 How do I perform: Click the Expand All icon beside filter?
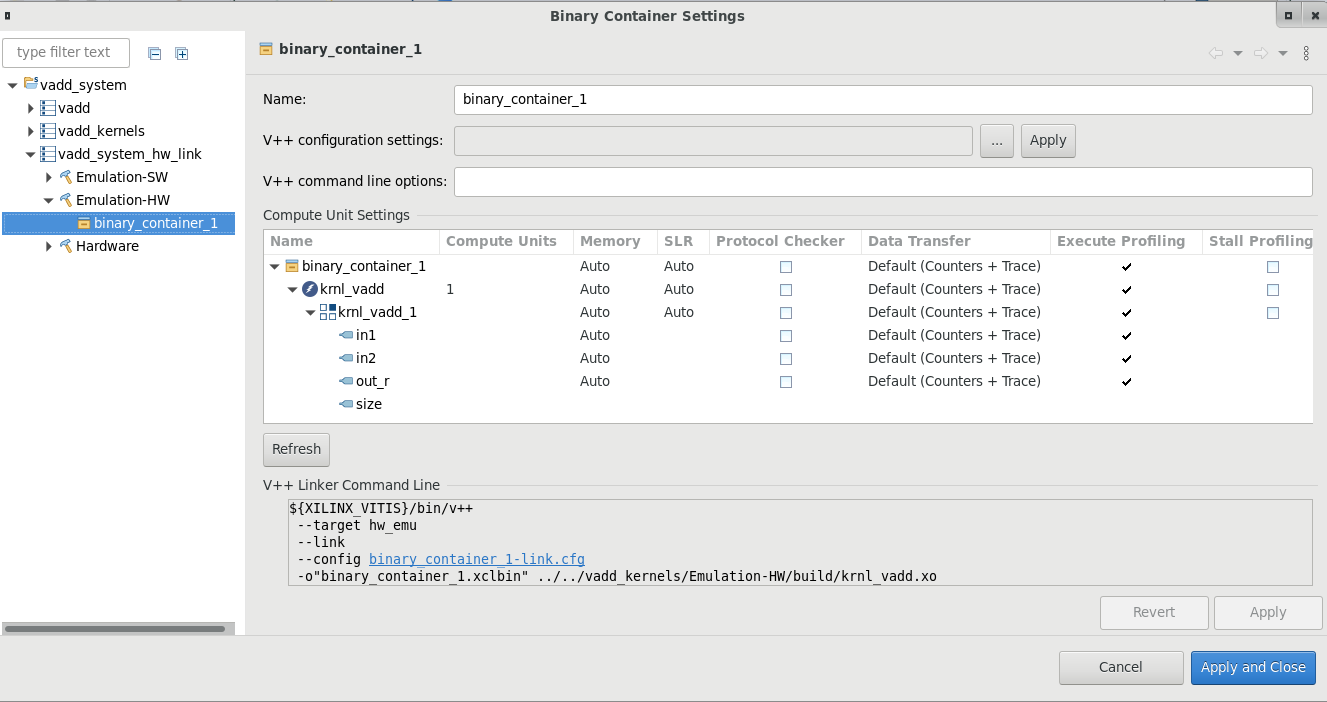pos(182,54)
